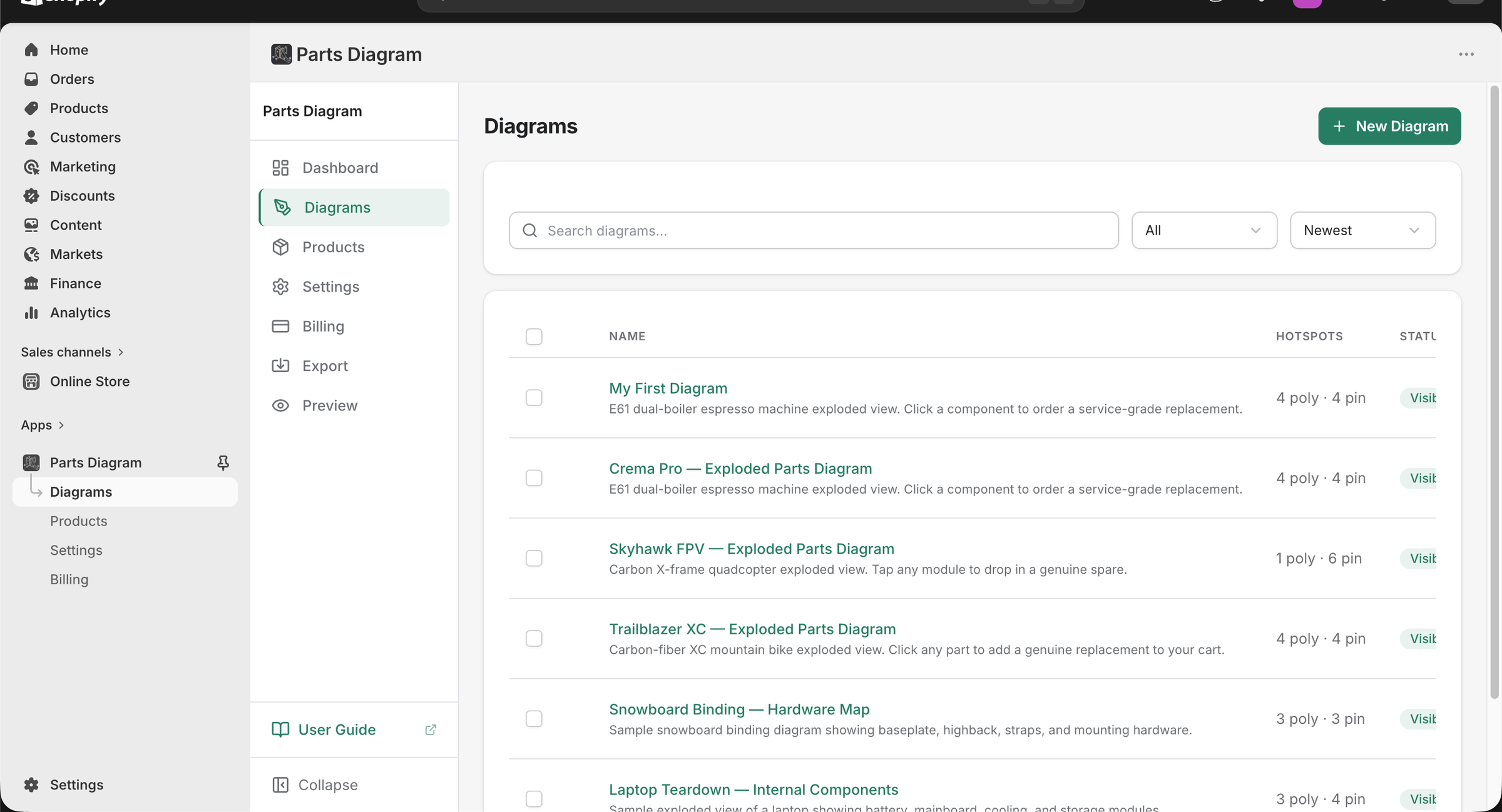The width and height of the screenshot is (1502, 812).
Task: Open the My First Diagram link
Action: tap(668, 388)
